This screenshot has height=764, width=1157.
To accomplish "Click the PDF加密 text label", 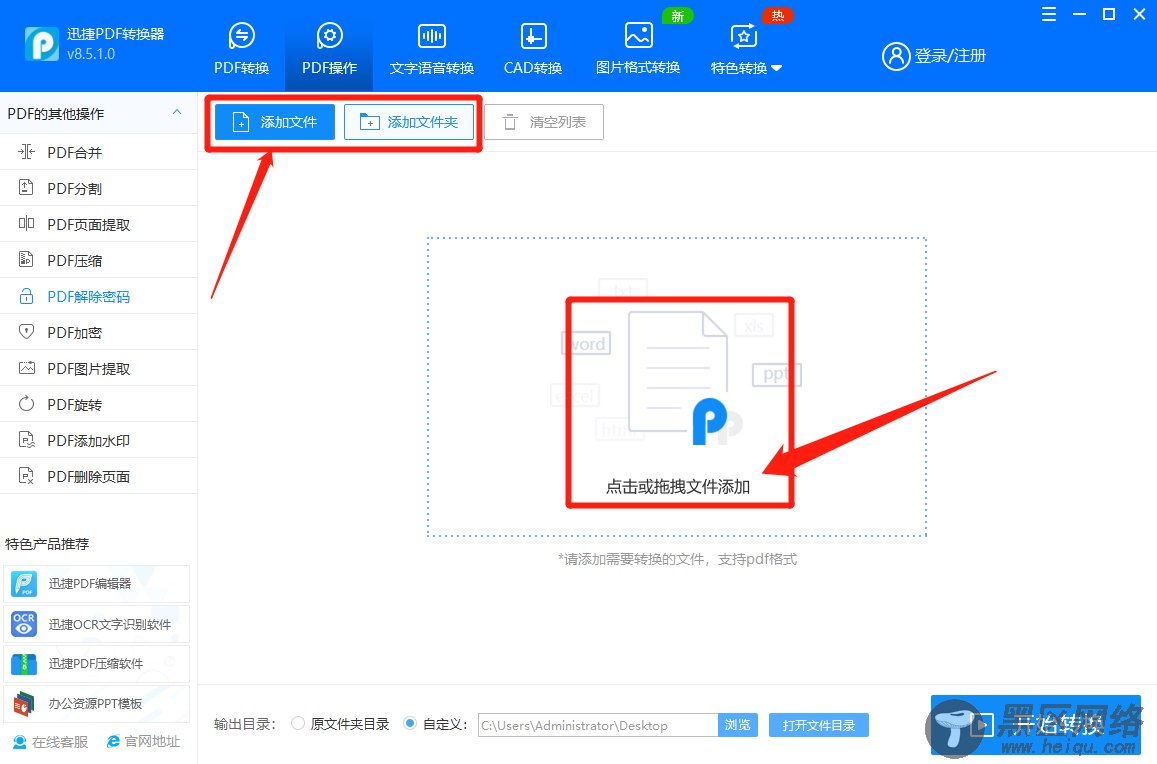I will (75, 333).
